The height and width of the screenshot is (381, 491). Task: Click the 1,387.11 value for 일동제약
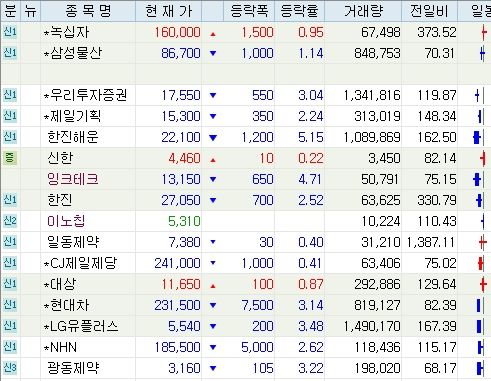(431, 242)
